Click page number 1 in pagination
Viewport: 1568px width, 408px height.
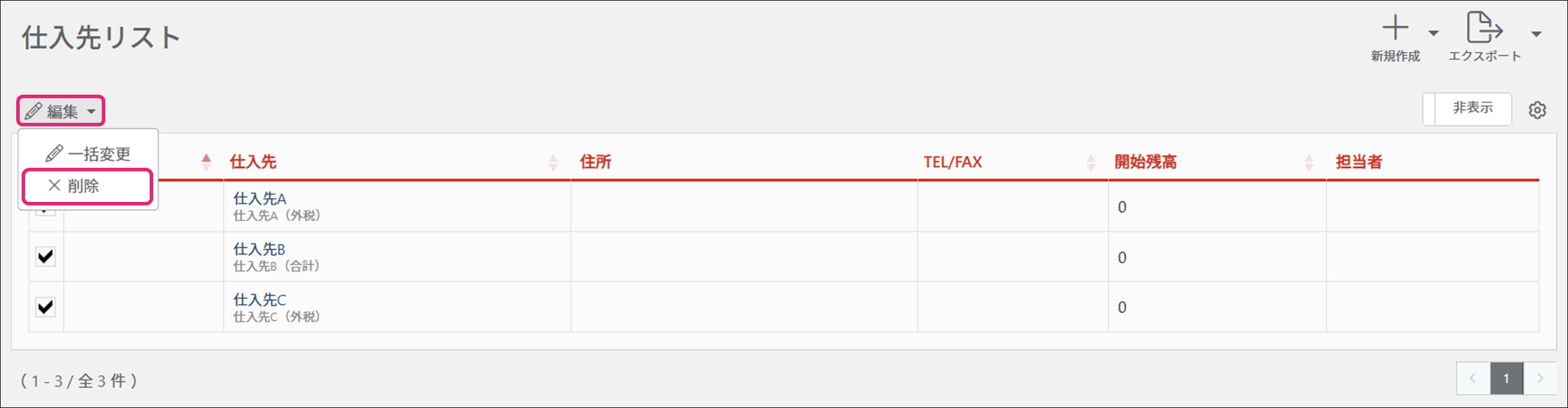click(1506, 379)
